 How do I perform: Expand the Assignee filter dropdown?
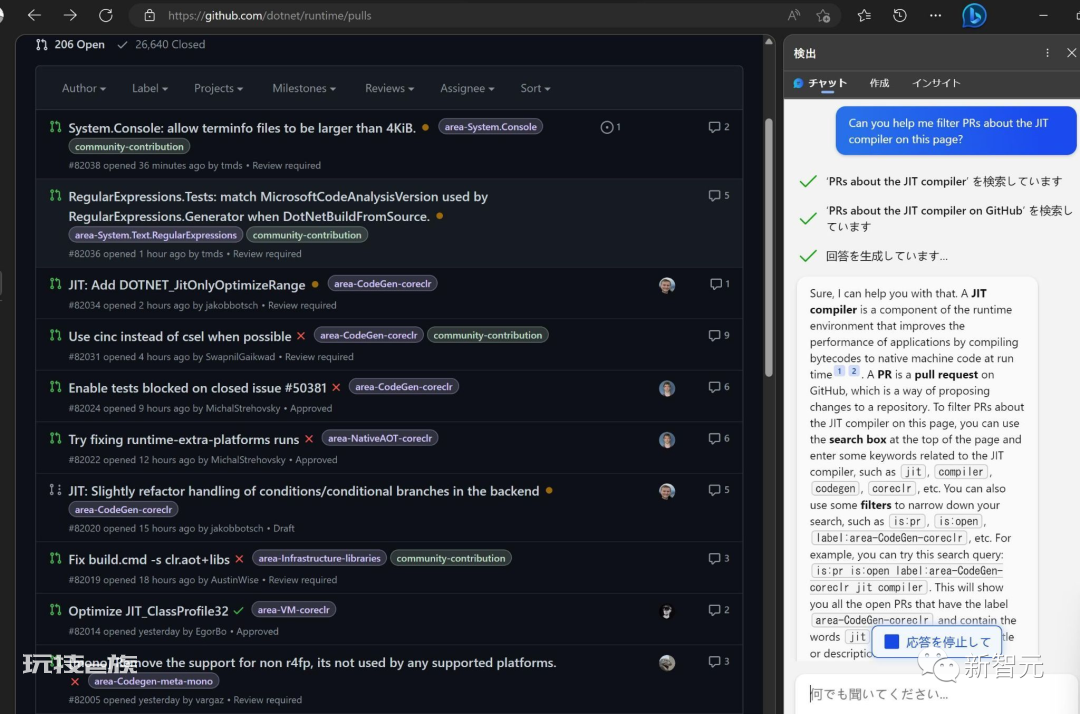click(x=467, y=88)
